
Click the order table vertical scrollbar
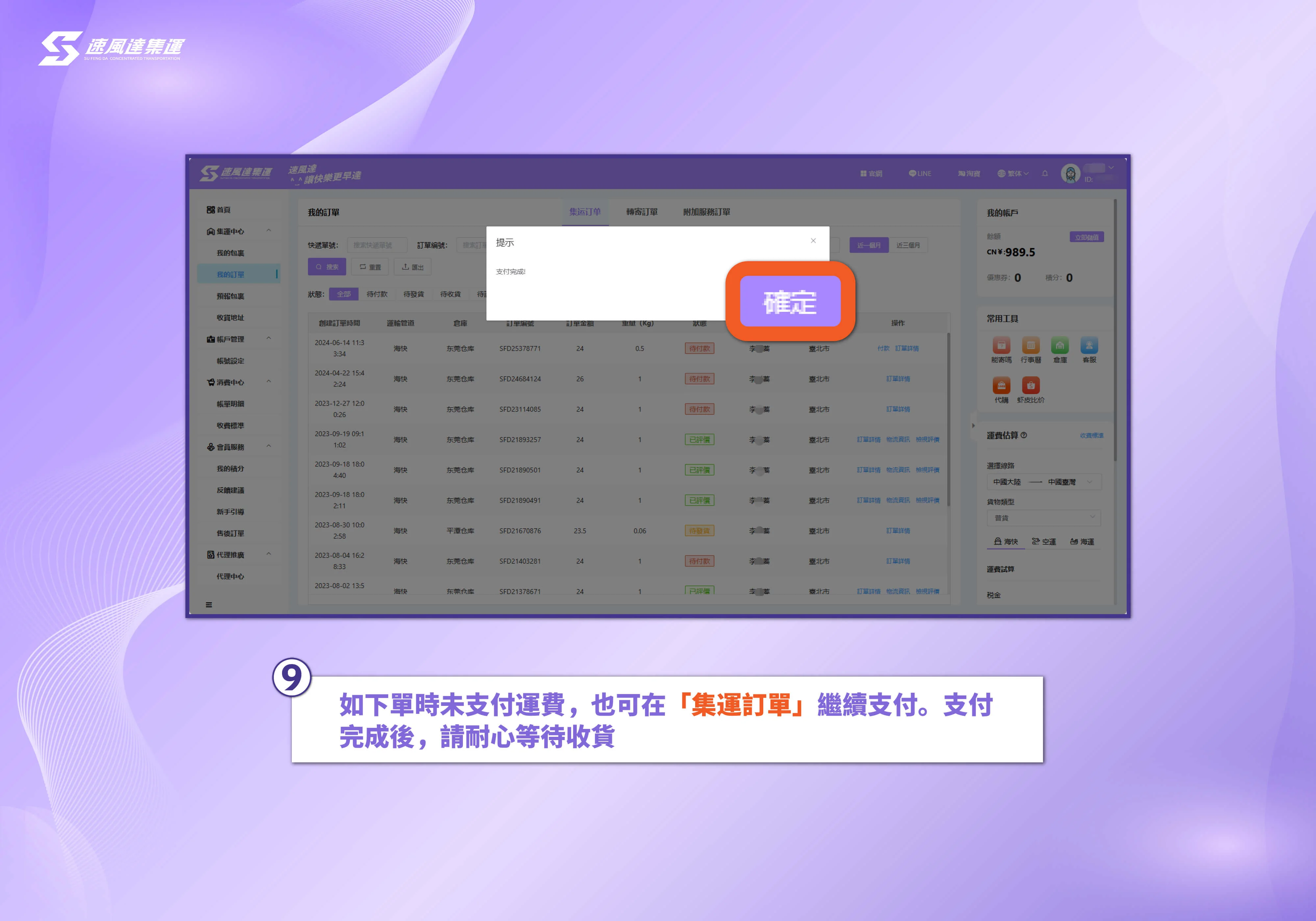949,419
